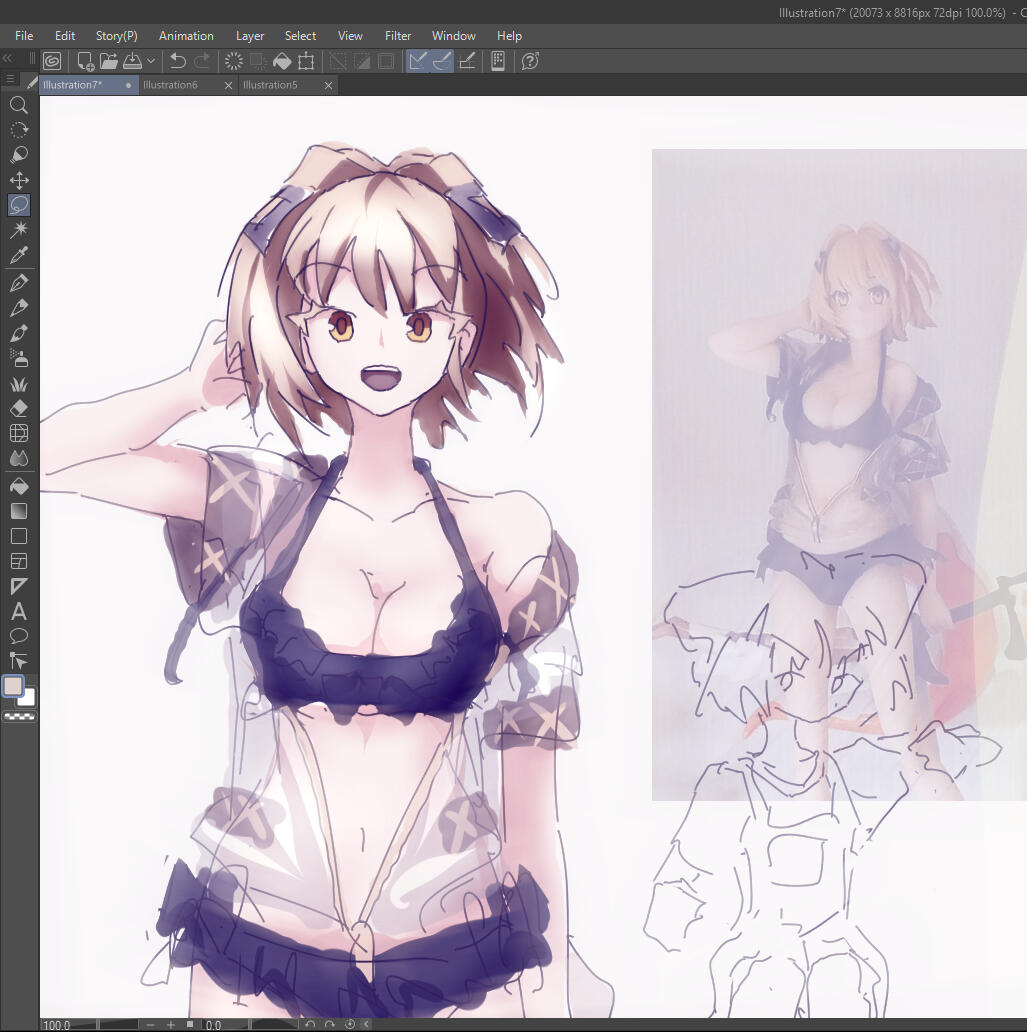Collapse the tool palette with double chevron
Image resolution: width=1027 pixels, height=1032 pixels.
point(8,59)
